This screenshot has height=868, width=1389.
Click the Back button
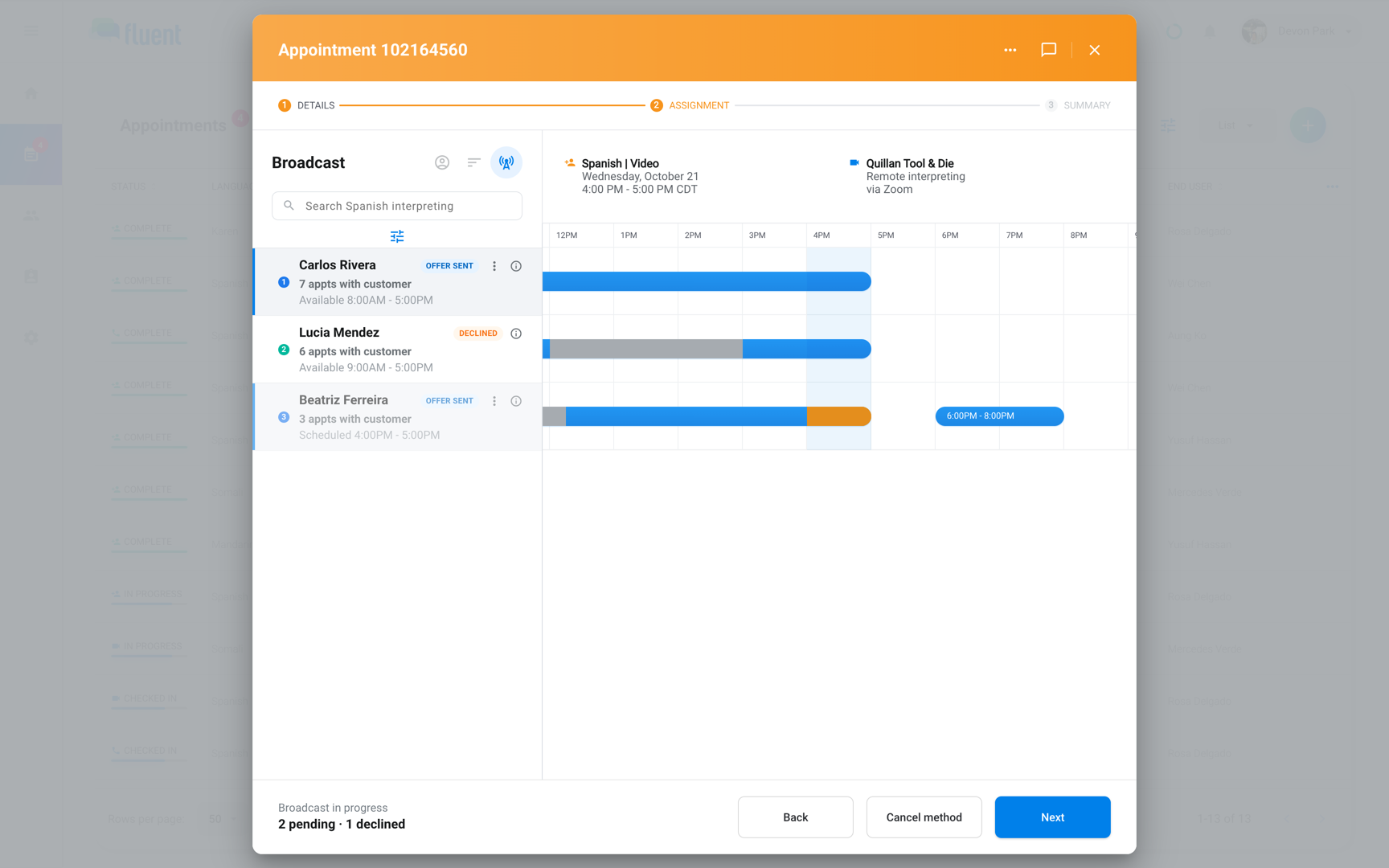(796, 817)
